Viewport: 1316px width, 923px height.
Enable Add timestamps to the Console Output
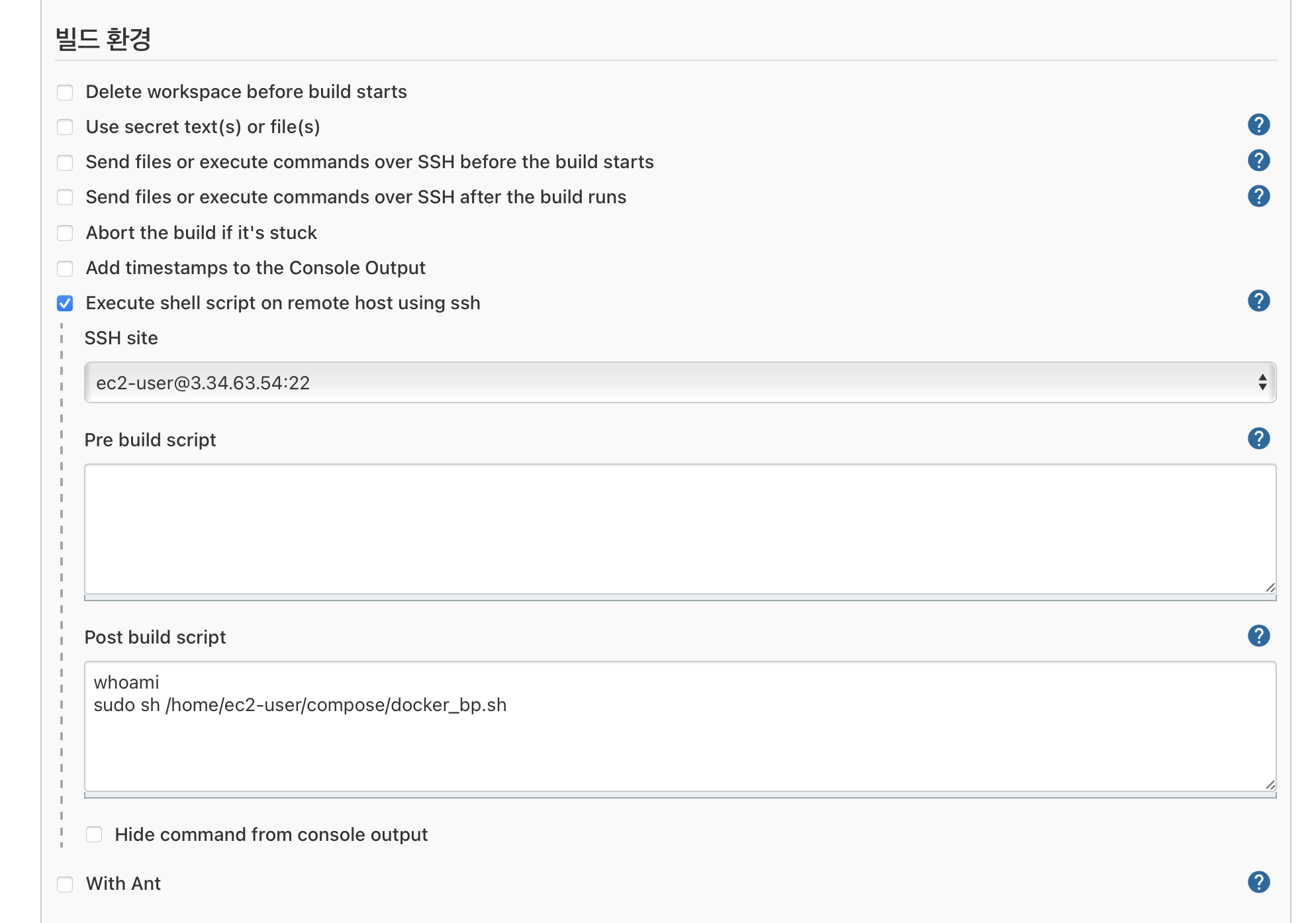click(x=65, y=268)
